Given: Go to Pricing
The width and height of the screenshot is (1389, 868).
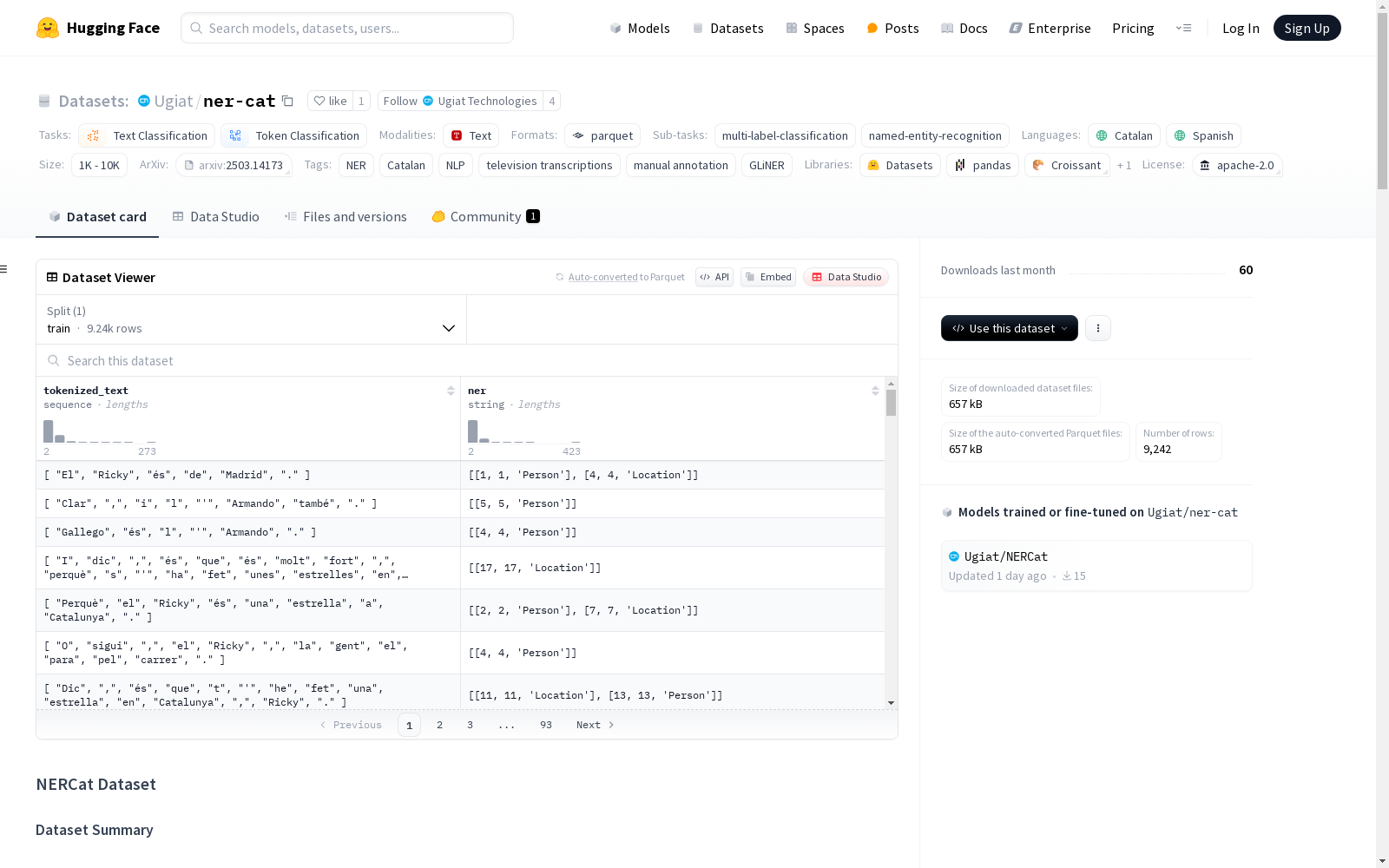Looking at the screenshot, I should pyautogui.click(x=1133, y=28).
